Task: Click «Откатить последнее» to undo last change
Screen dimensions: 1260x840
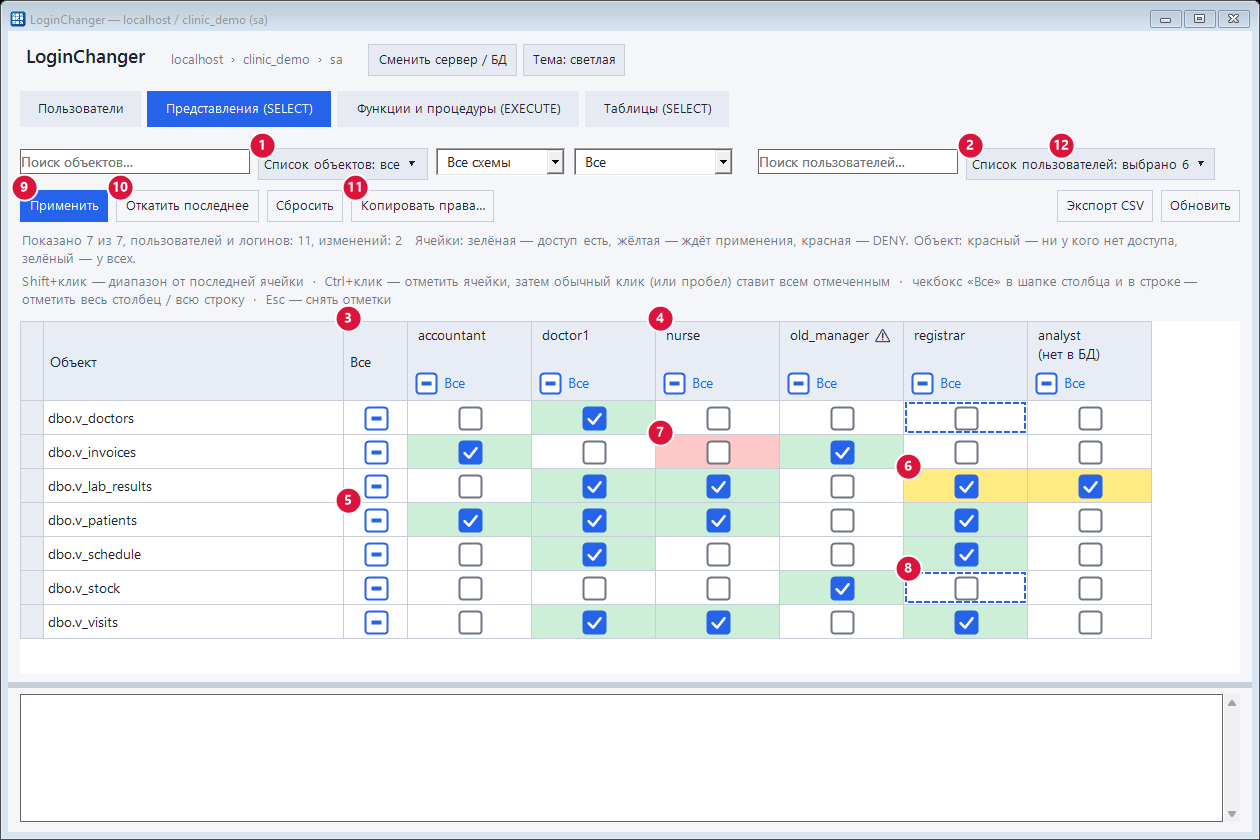Action: pos(187,206)
